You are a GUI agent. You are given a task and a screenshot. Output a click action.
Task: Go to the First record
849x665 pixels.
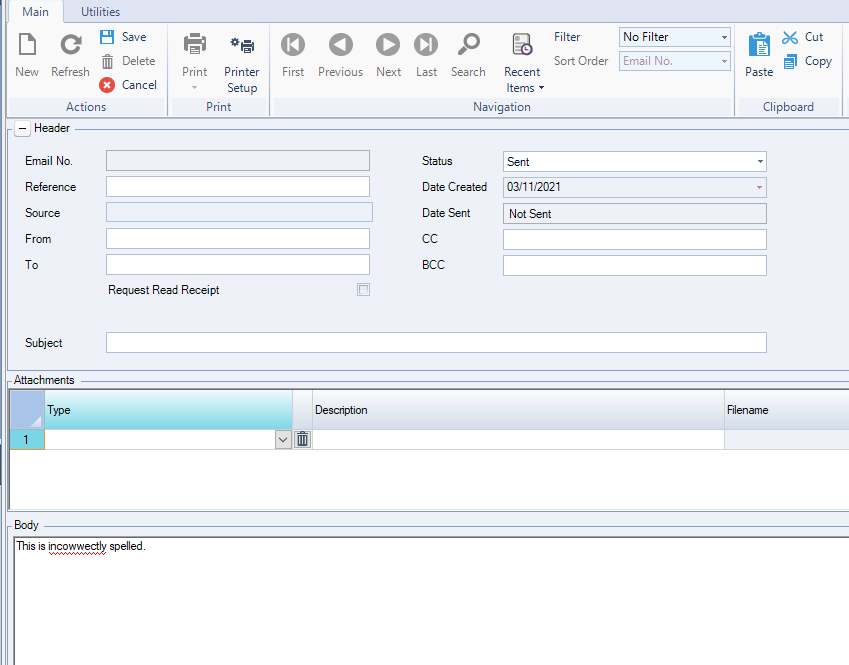[x=293, y=45]
